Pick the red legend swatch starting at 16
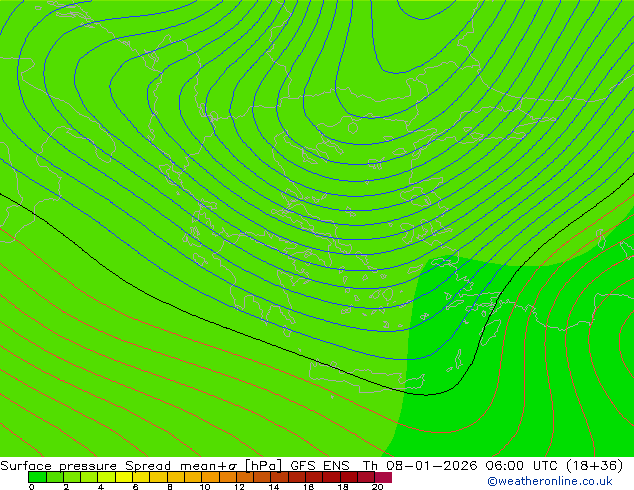Viewport: 634px width, 490px height. [x=314, y=477]
